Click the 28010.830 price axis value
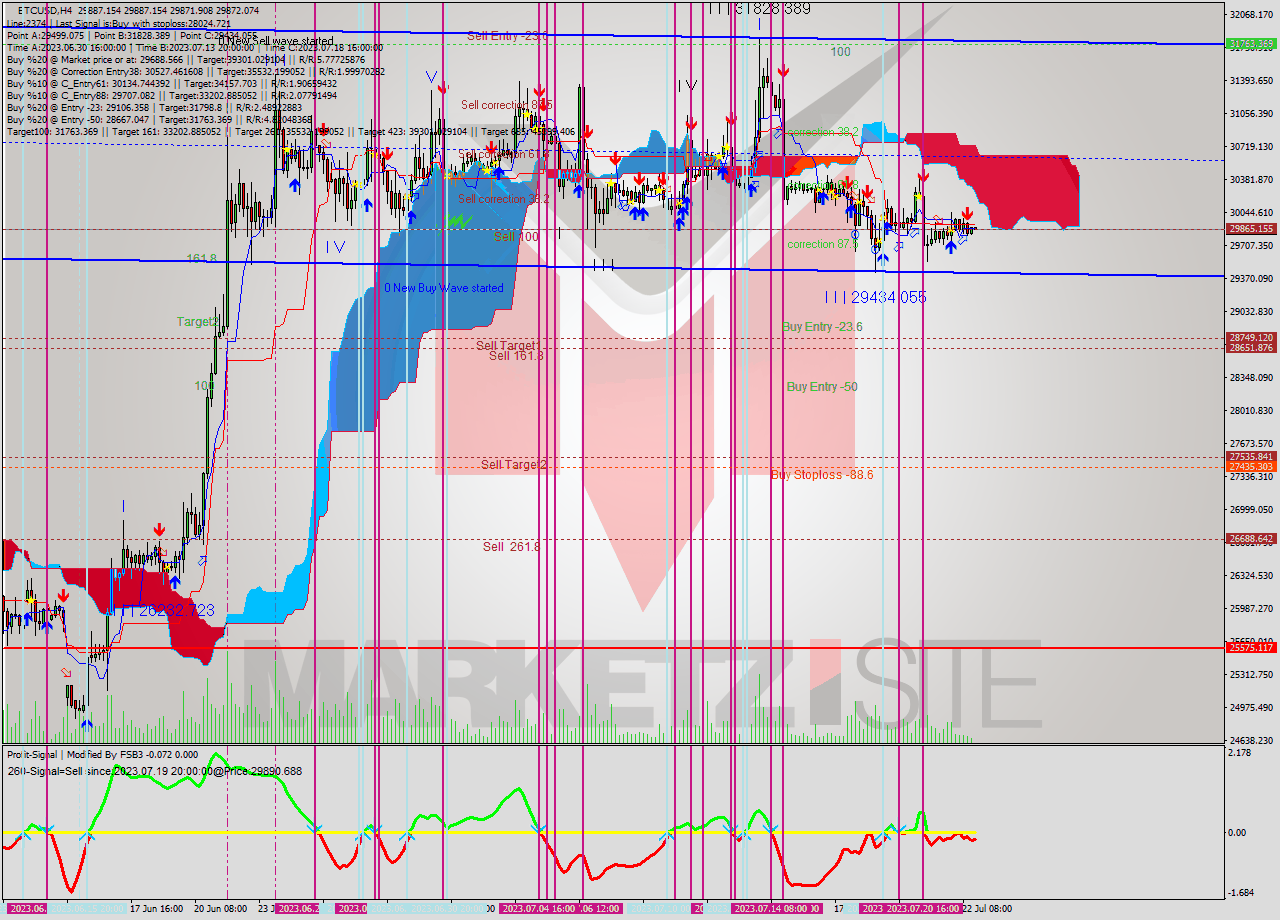Viewport: 1280px width, 920px height. coord(1252,410)
